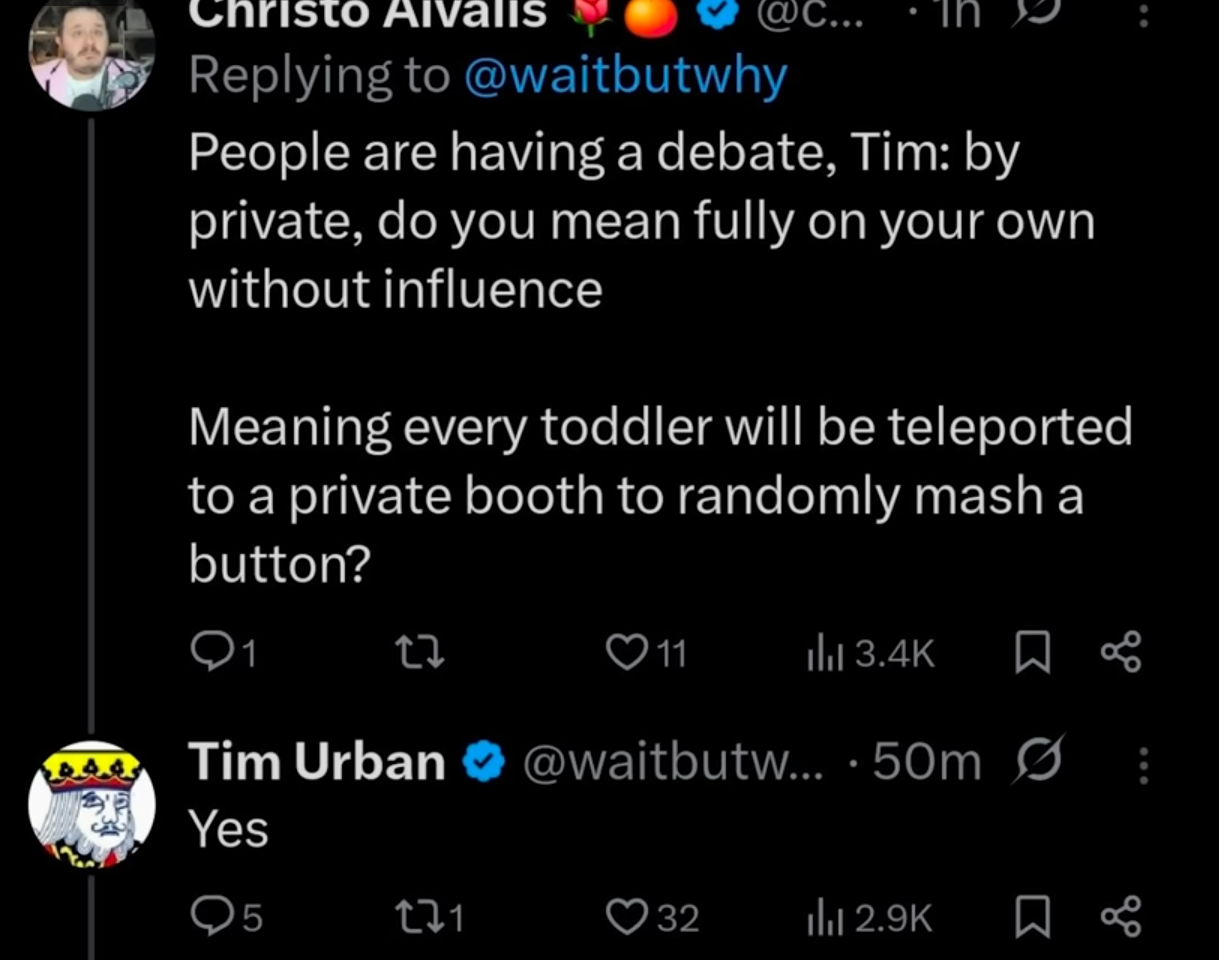The image size is (1219, 960).
Task: Like the tweet with 11 likes
Action: click(x=646, y=654)
